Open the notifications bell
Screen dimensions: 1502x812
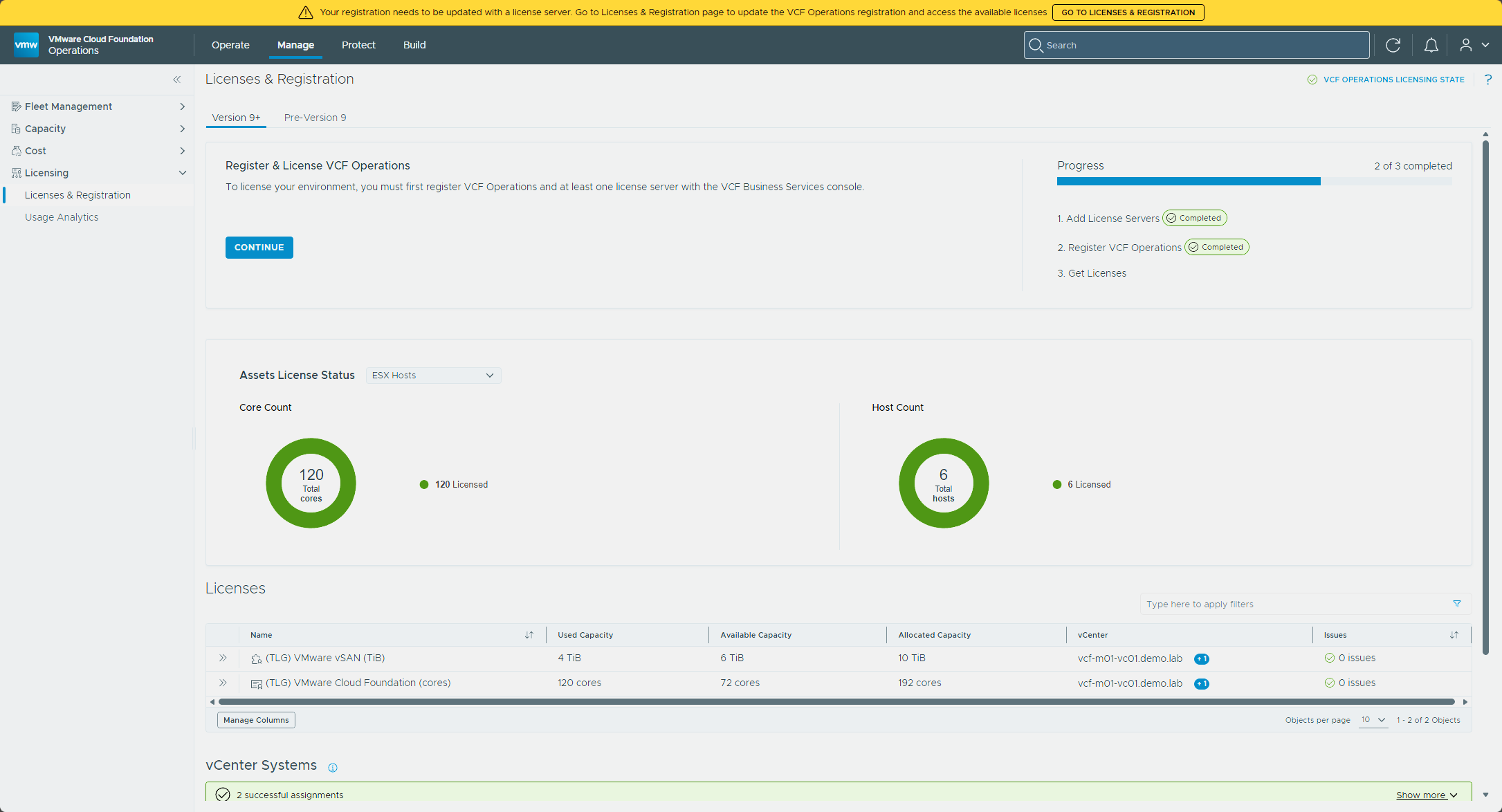(1431, 45)
